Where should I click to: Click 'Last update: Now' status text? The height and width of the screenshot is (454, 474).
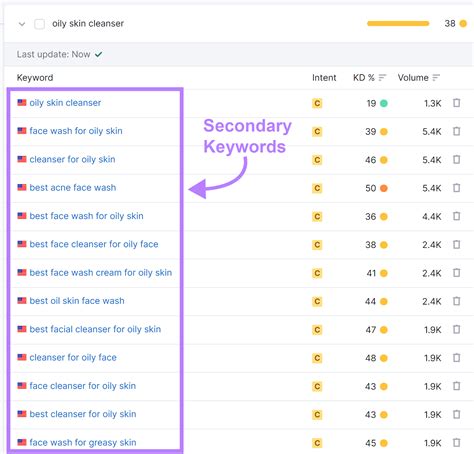pos(53,54)
